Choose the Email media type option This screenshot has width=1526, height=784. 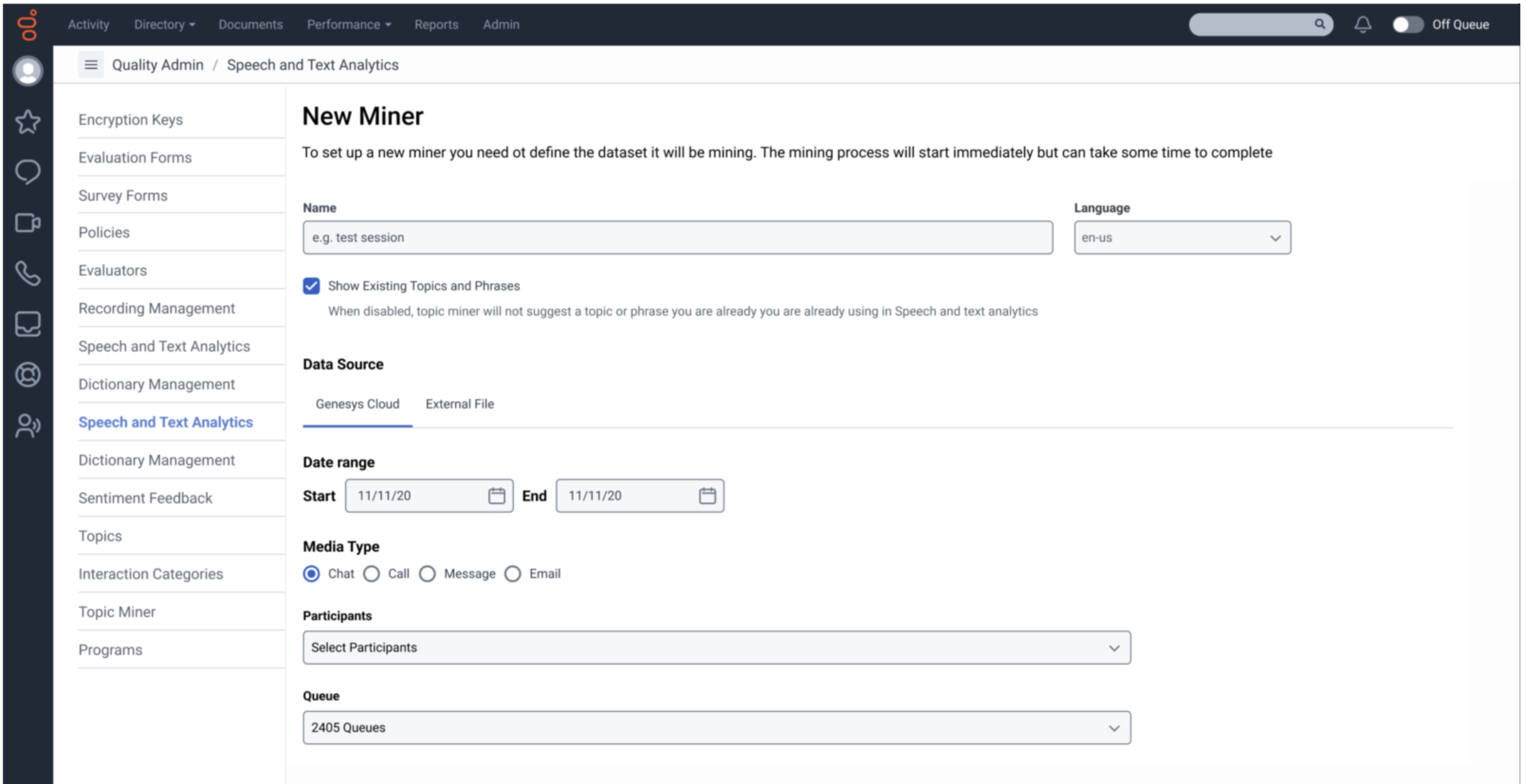point(513,574)
